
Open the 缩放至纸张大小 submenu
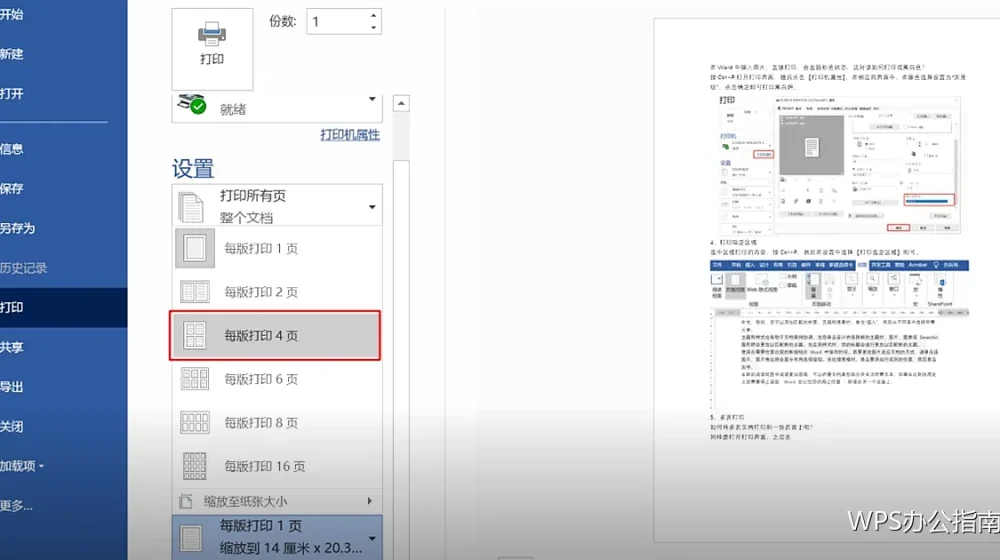coord(277,501)
